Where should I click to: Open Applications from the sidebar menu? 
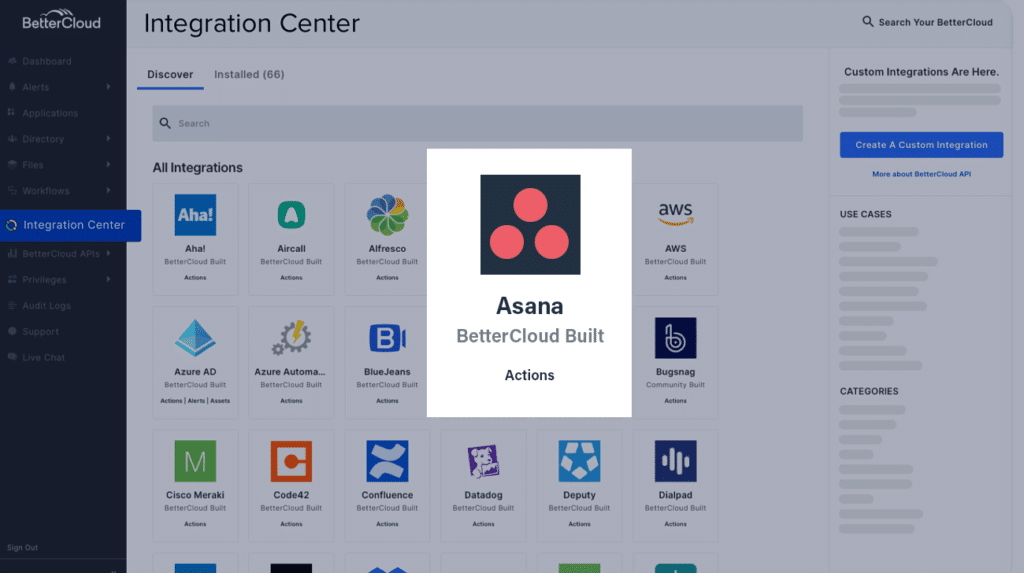(50, 113)
